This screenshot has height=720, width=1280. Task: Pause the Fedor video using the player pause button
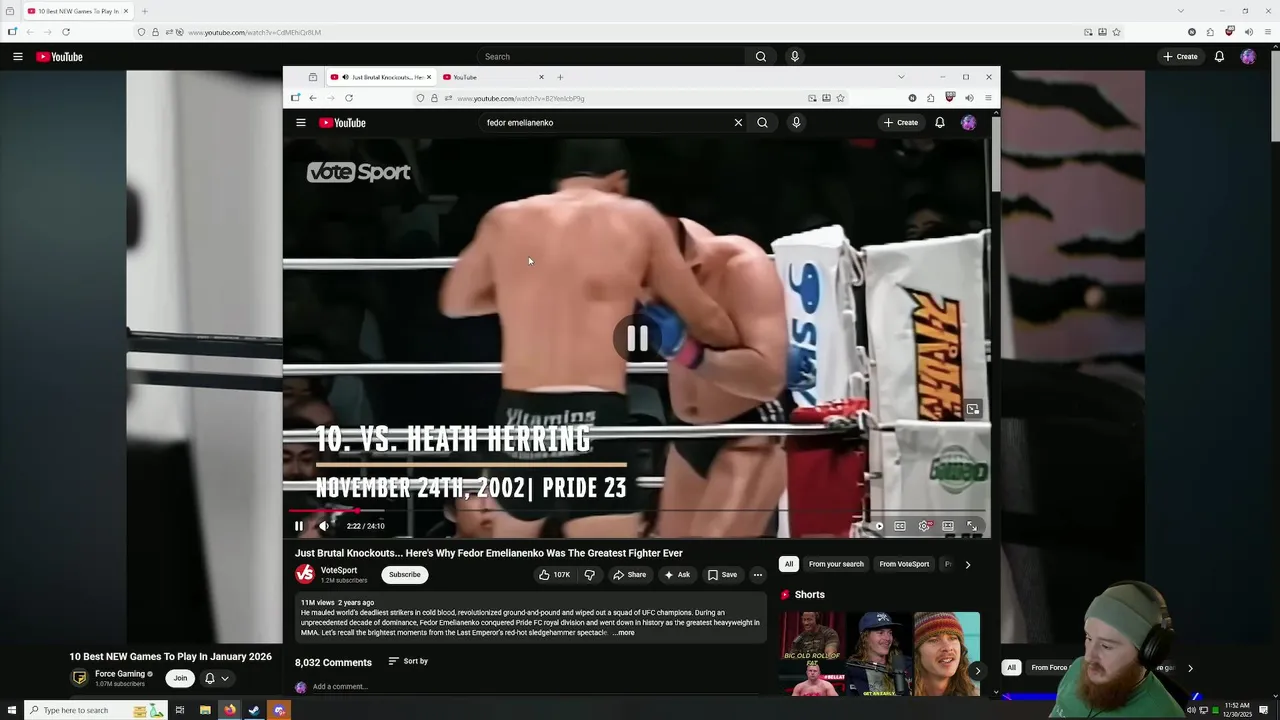(298, 526)
